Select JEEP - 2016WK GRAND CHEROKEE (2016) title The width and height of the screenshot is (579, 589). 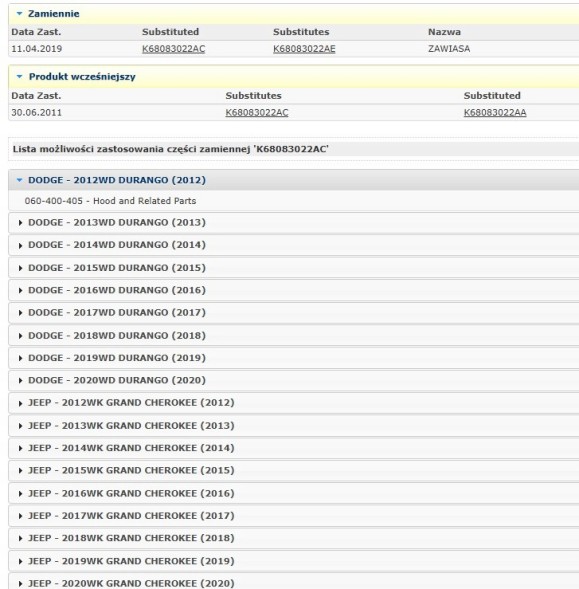[131, 493]
